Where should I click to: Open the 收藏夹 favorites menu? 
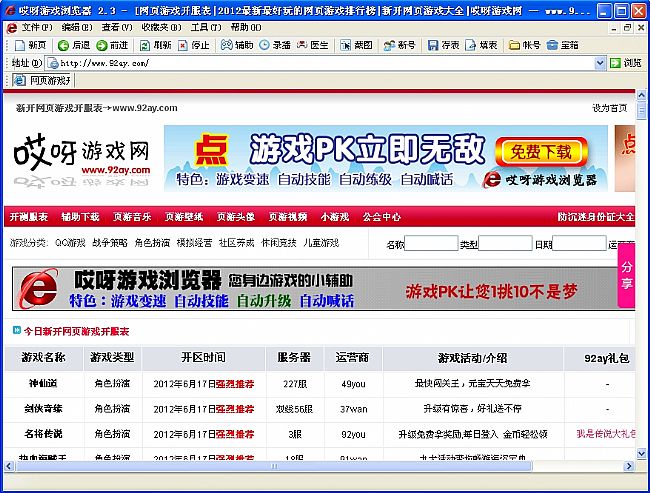click(161, 27)
